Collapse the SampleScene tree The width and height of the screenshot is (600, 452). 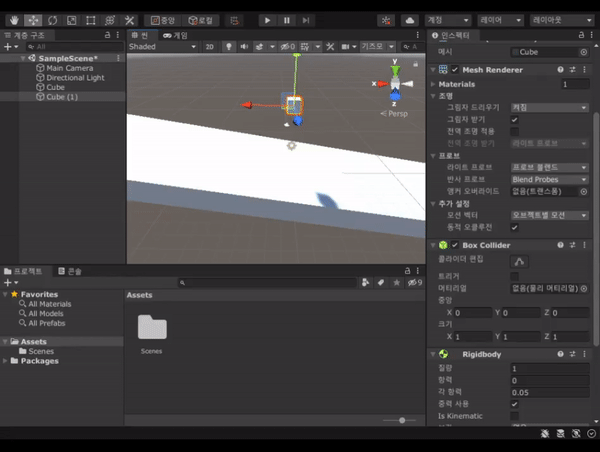click(x=23, y=58)
